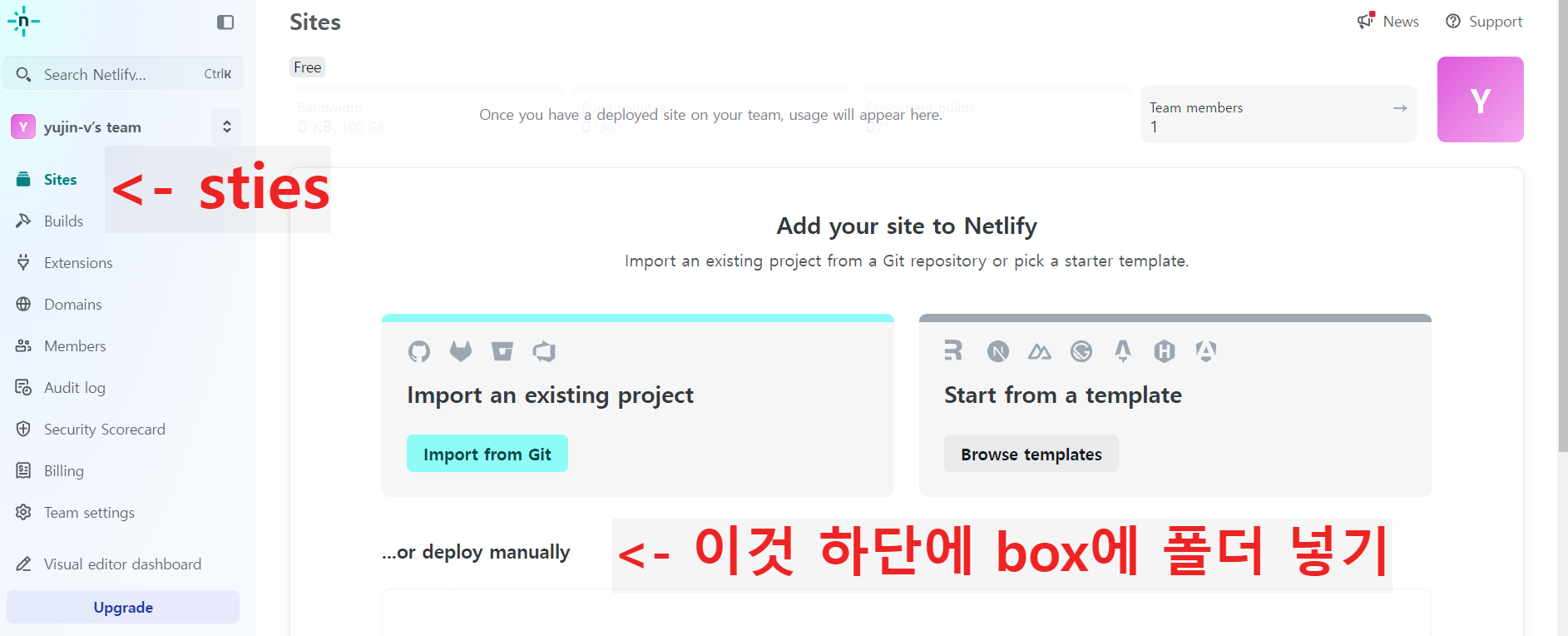Open Domains in the sidebar
Screen dimensions: 1568x636
point(73,304)
